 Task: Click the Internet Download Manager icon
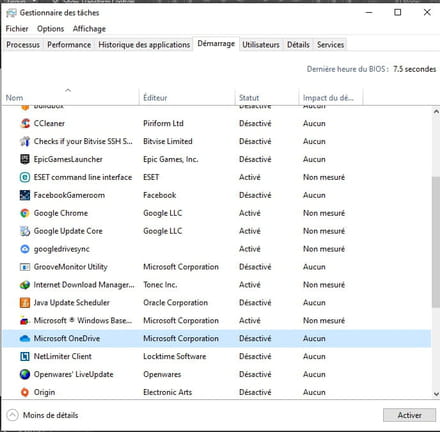pos(25,285)
